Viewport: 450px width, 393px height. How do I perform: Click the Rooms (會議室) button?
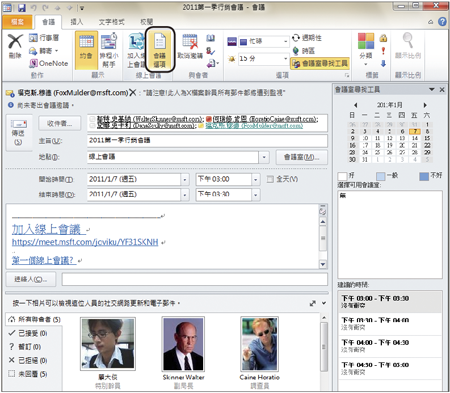click(301, 157)
